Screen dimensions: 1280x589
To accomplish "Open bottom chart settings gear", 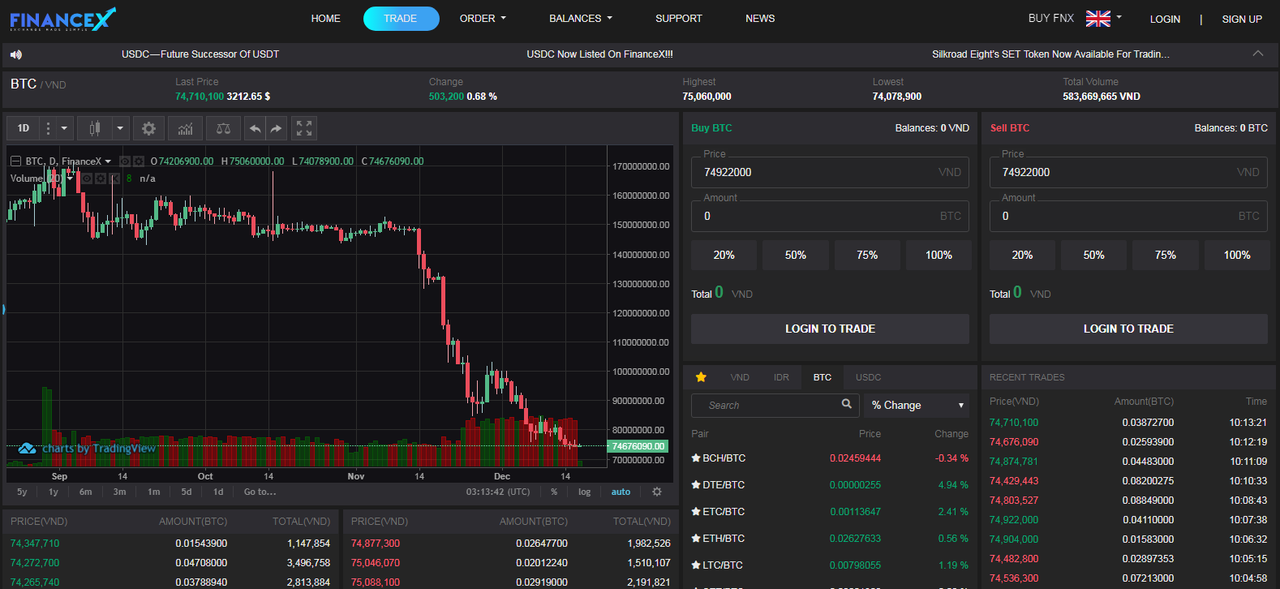I will click(657, 492).
